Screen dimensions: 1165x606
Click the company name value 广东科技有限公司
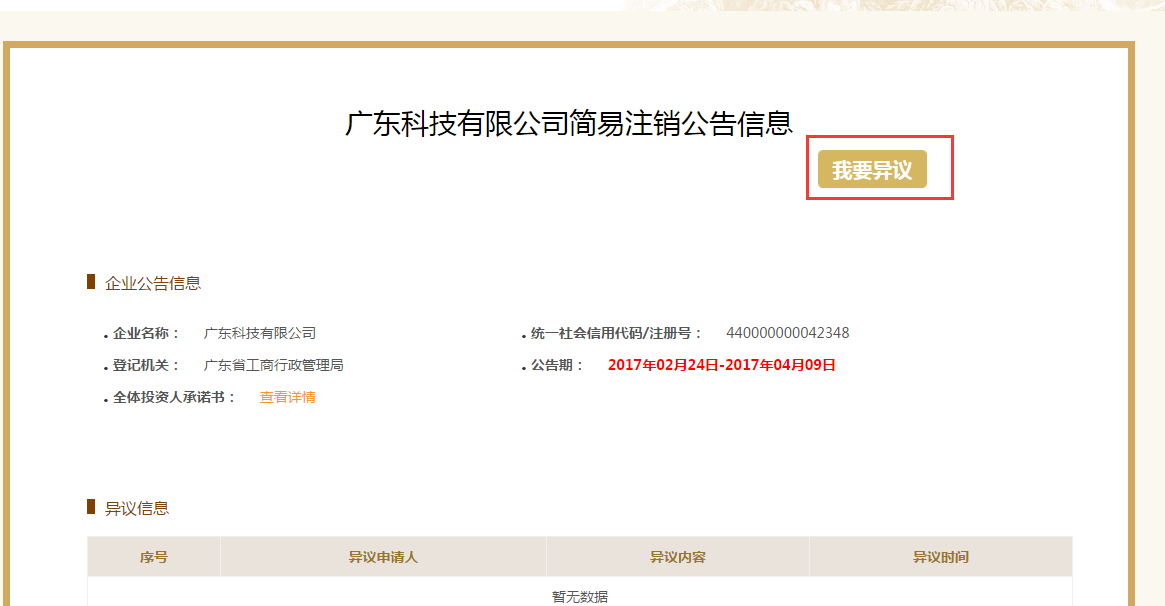point(260,333)
